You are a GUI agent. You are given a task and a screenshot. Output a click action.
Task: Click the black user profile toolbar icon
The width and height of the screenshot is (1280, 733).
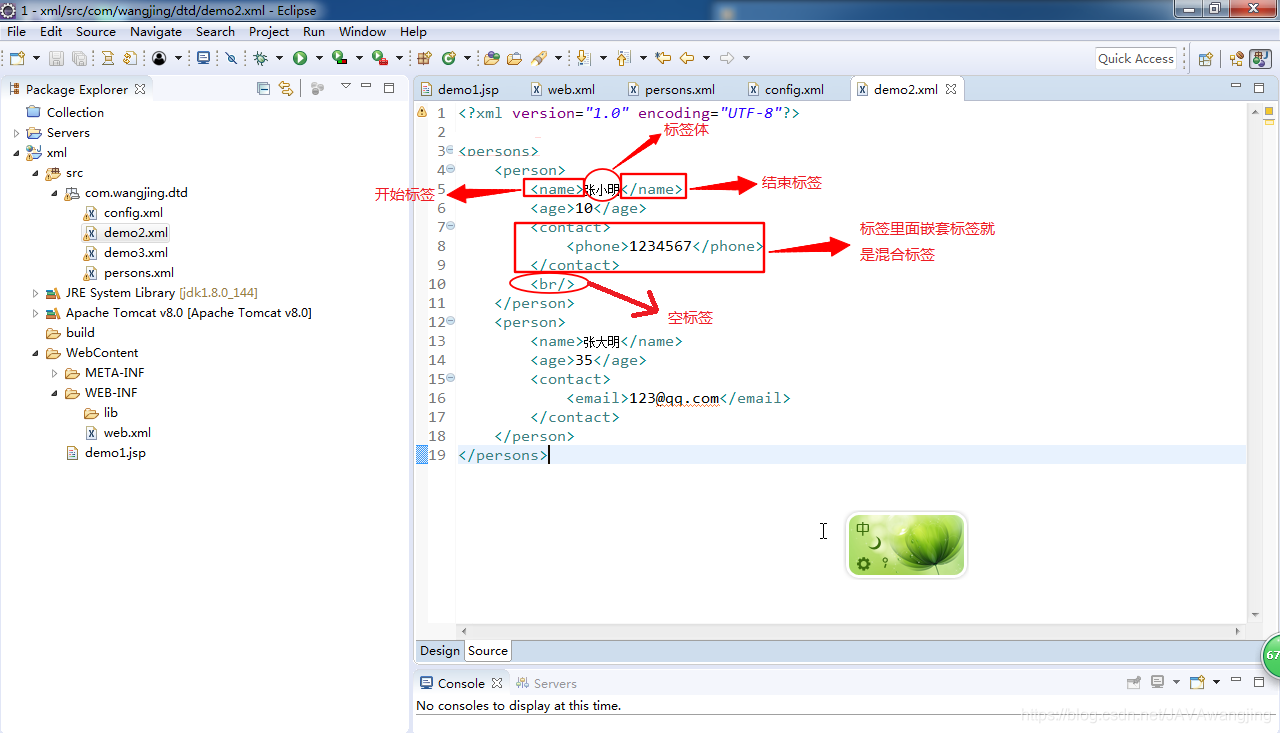159,58
